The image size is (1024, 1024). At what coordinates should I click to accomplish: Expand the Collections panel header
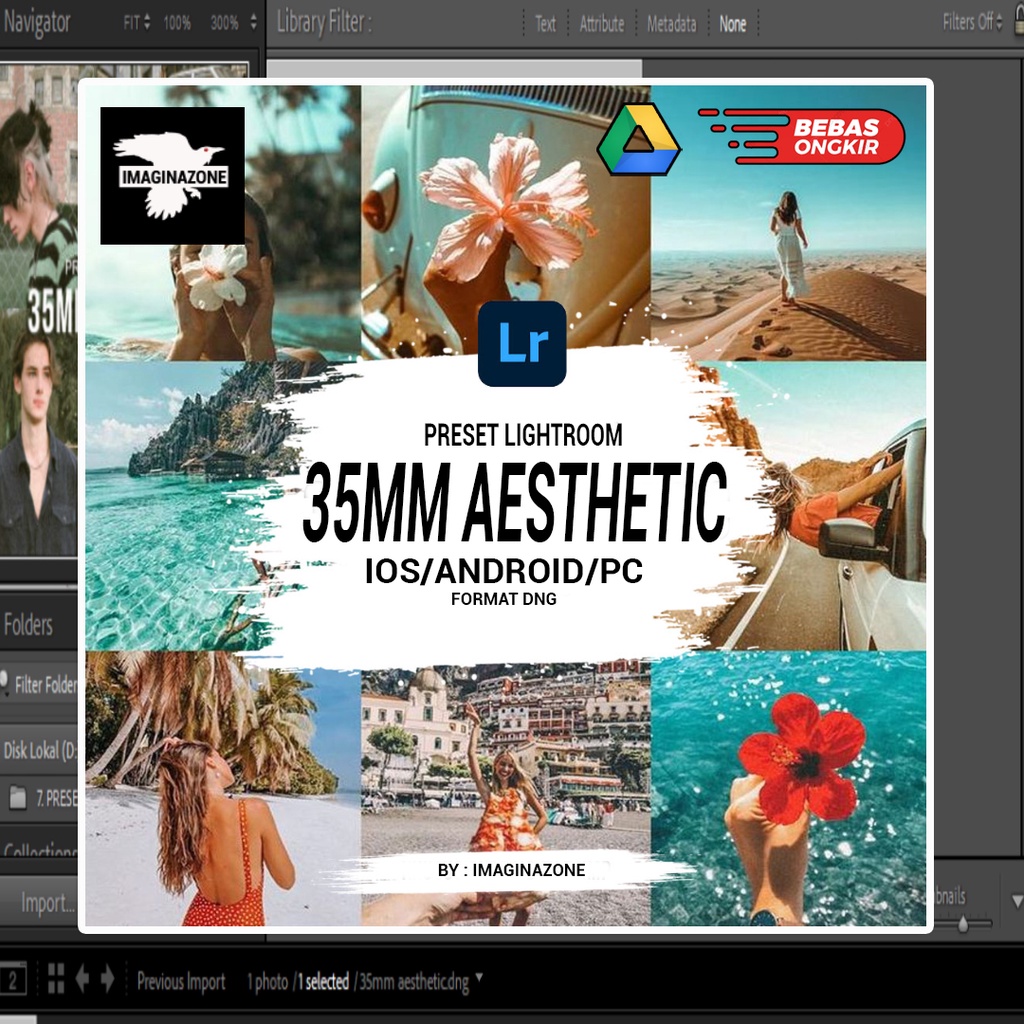click(x=39, y=850)
